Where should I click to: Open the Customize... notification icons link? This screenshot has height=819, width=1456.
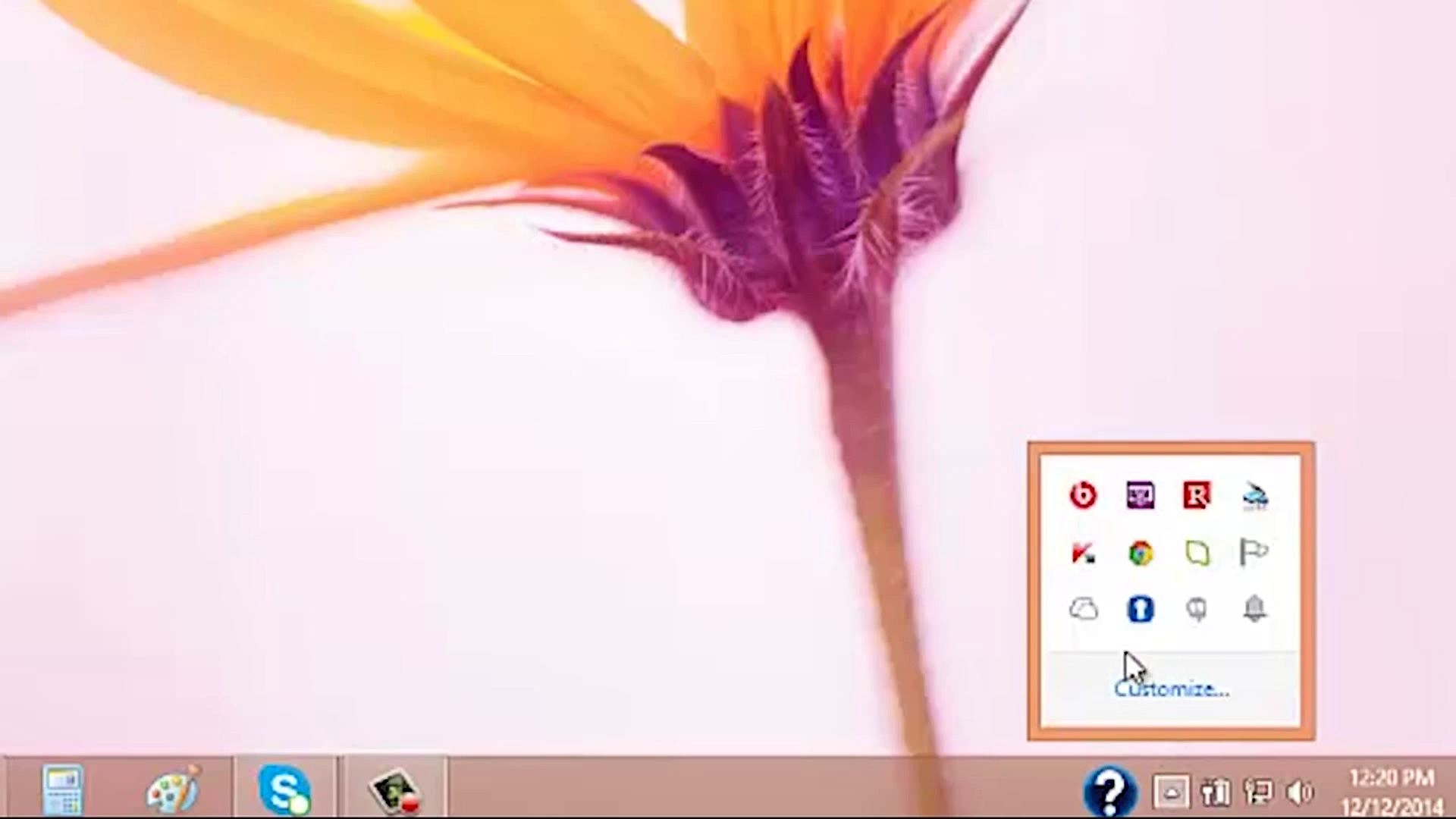point(1171,689)
